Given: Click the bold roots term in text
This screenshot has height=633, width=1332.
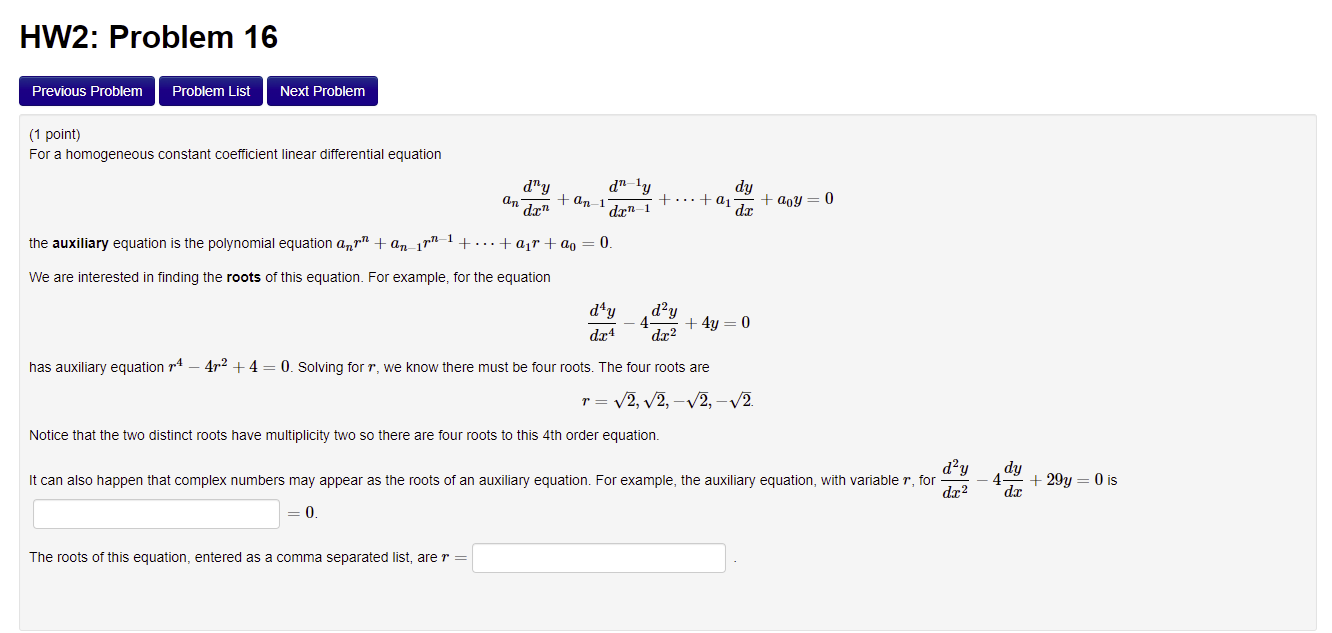Looking at the screenshot, I should click(245, 276).
